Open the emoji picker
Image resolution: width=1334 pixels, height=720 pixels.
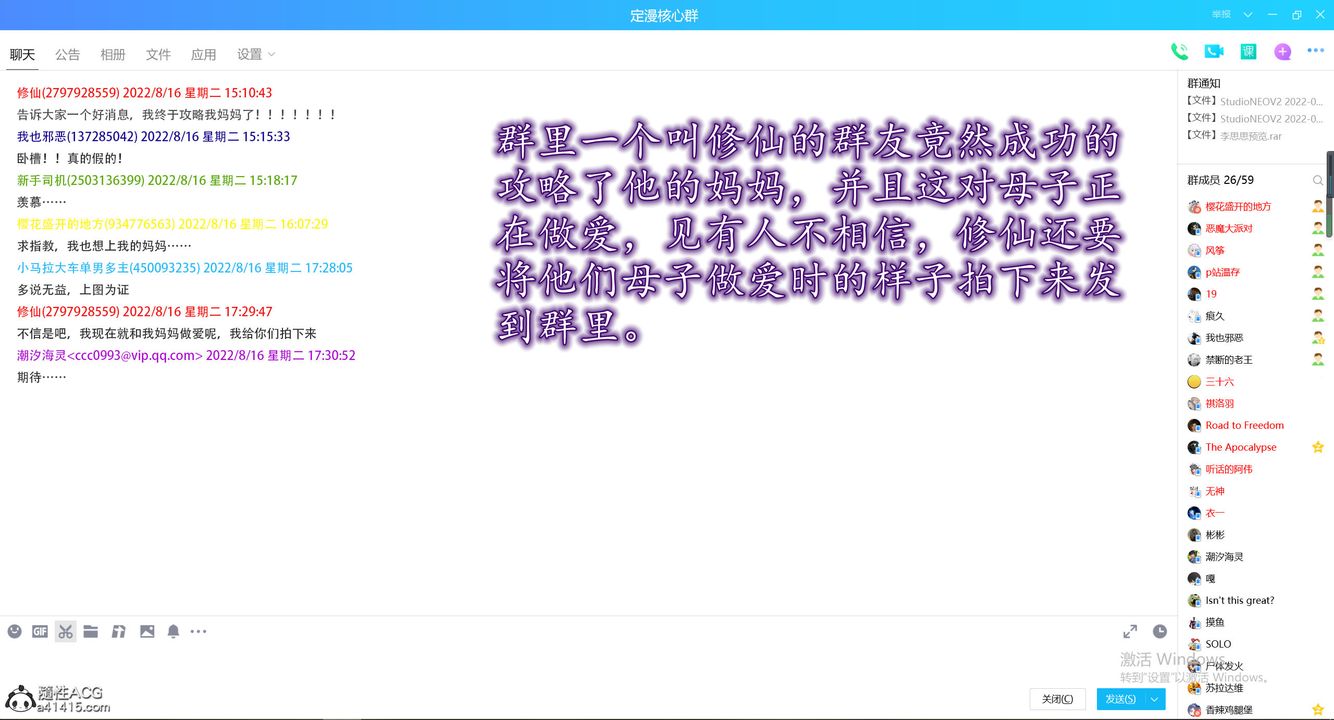pyautogui.click(x=15, y=631)
